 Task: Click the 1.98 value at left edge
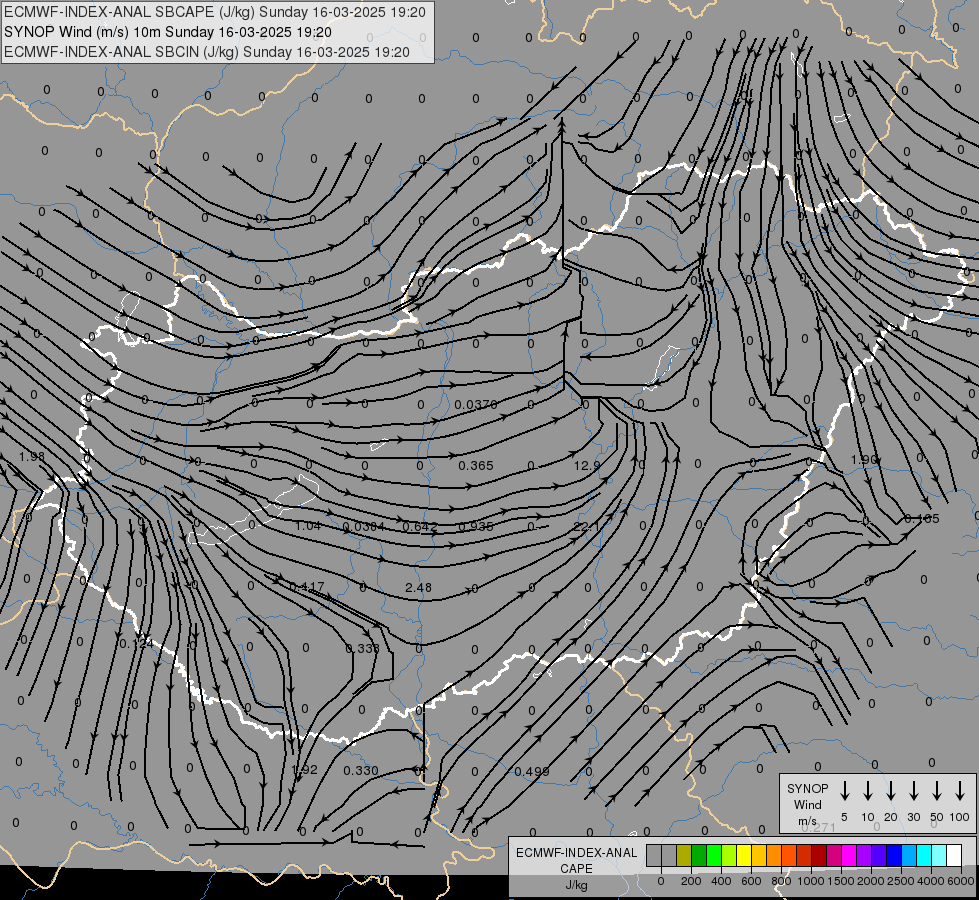pyautogui.click(x=32, y=457)
